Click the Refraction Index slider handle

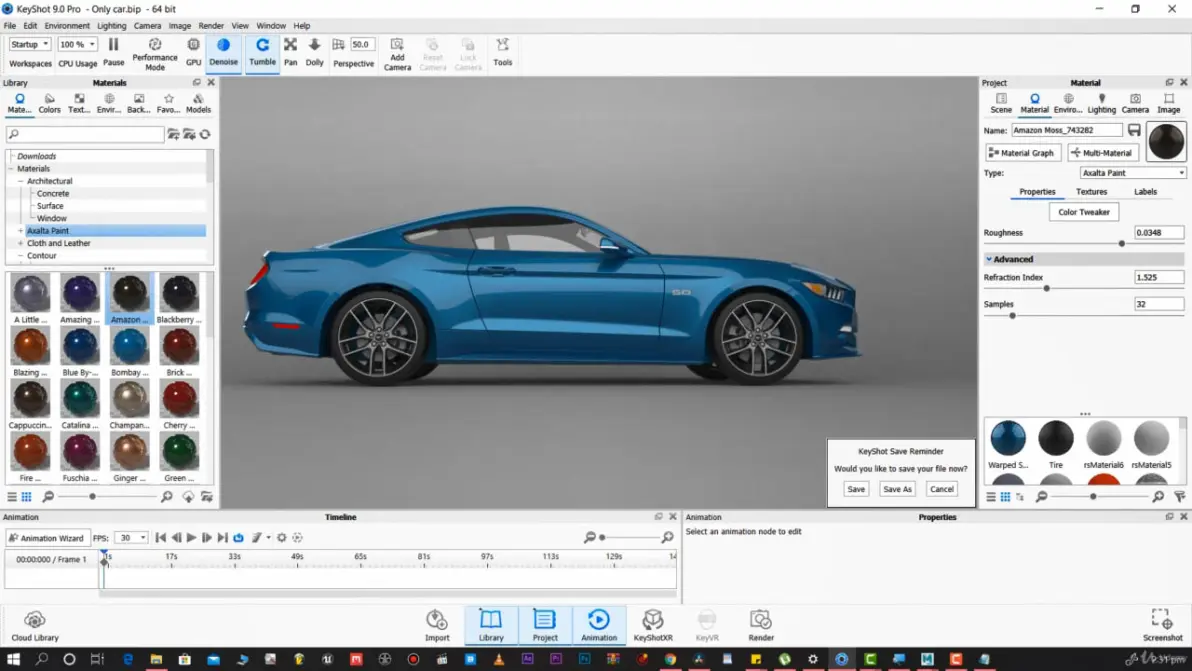[1047, 289]
